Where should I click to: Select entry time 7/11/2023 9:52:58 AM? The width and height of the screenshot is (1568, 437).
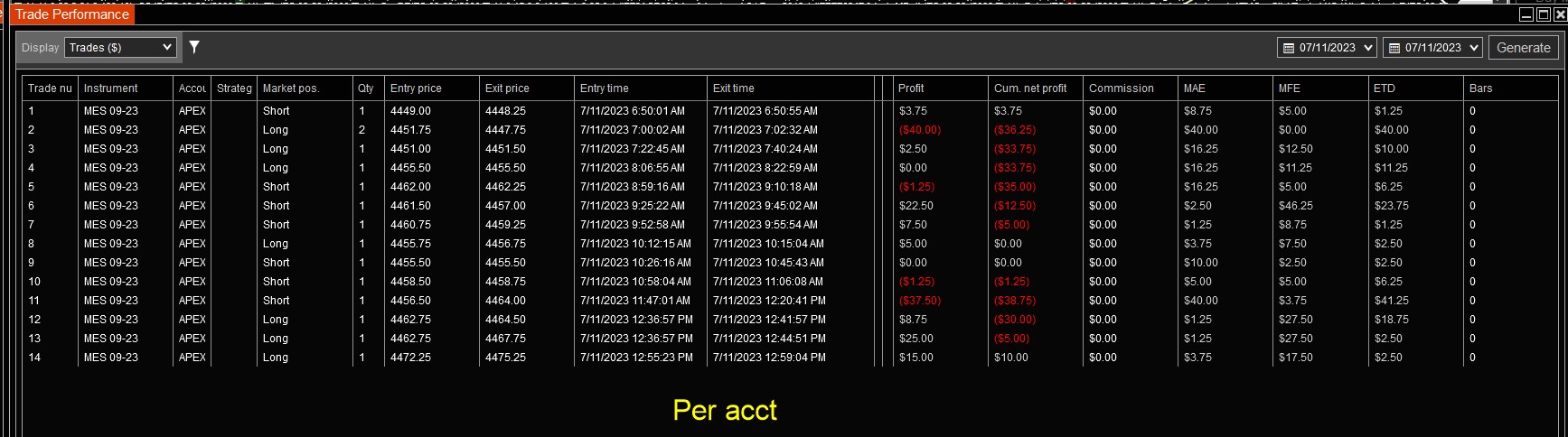633,225
